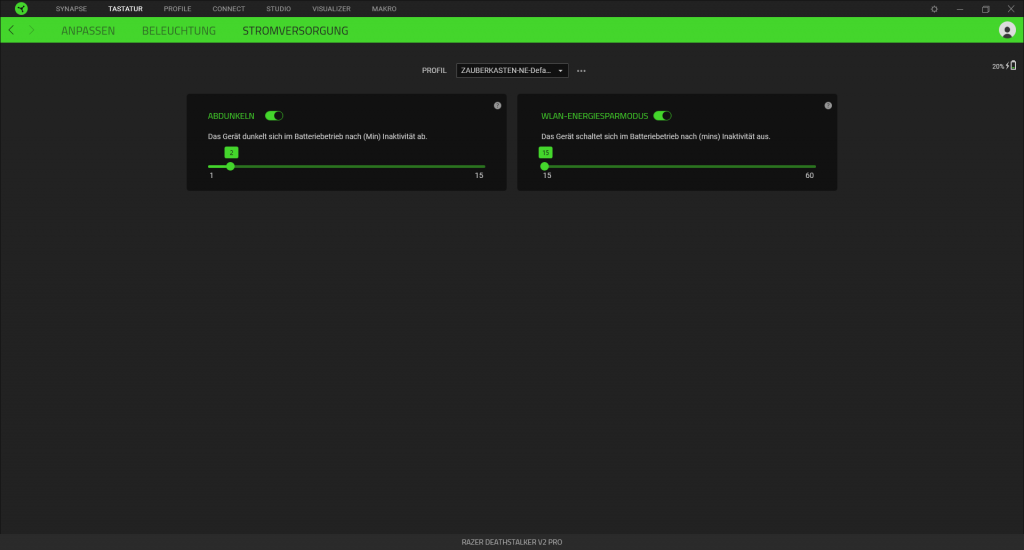Close the Razer Synapse window

[x=1011, y=9]
